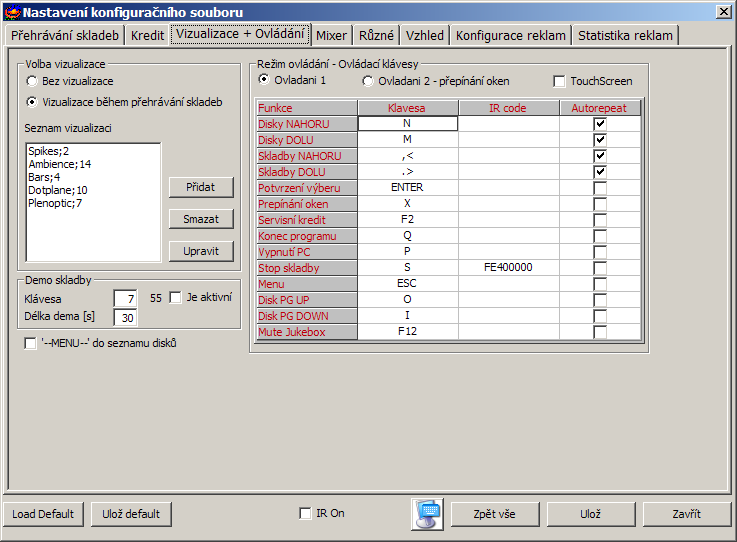Select Ambience;14 in visualization list
Image resolution: width=737 pixels, height=542 pixels.
click(x=60, y=164)
